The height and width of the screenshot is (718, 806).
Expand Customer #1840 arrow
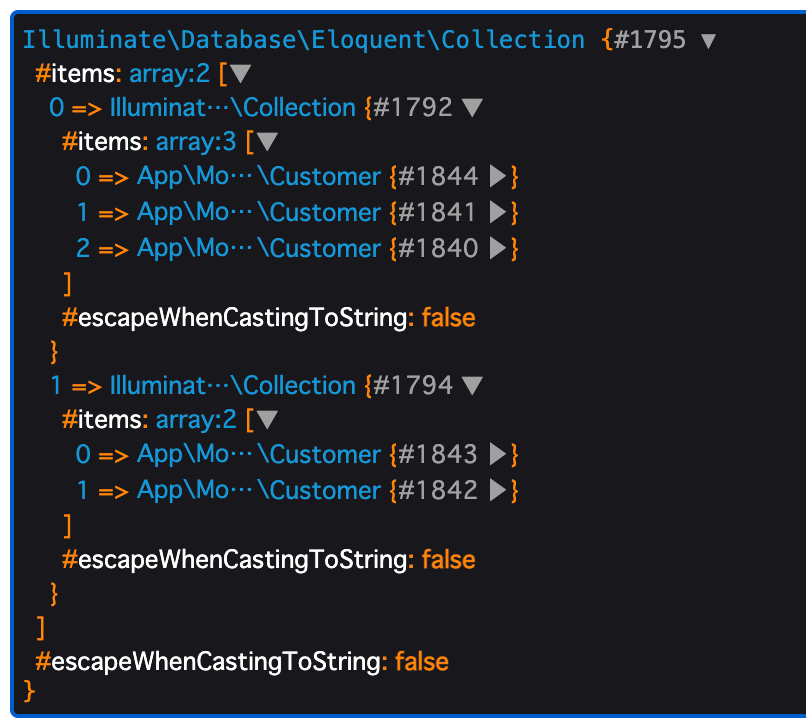click(498, 248)
